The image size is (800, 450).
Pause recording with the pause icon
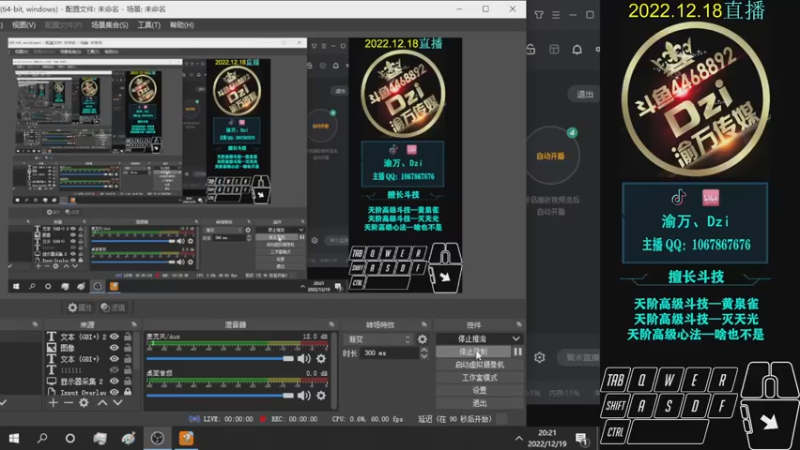click(x=518, y=352)
